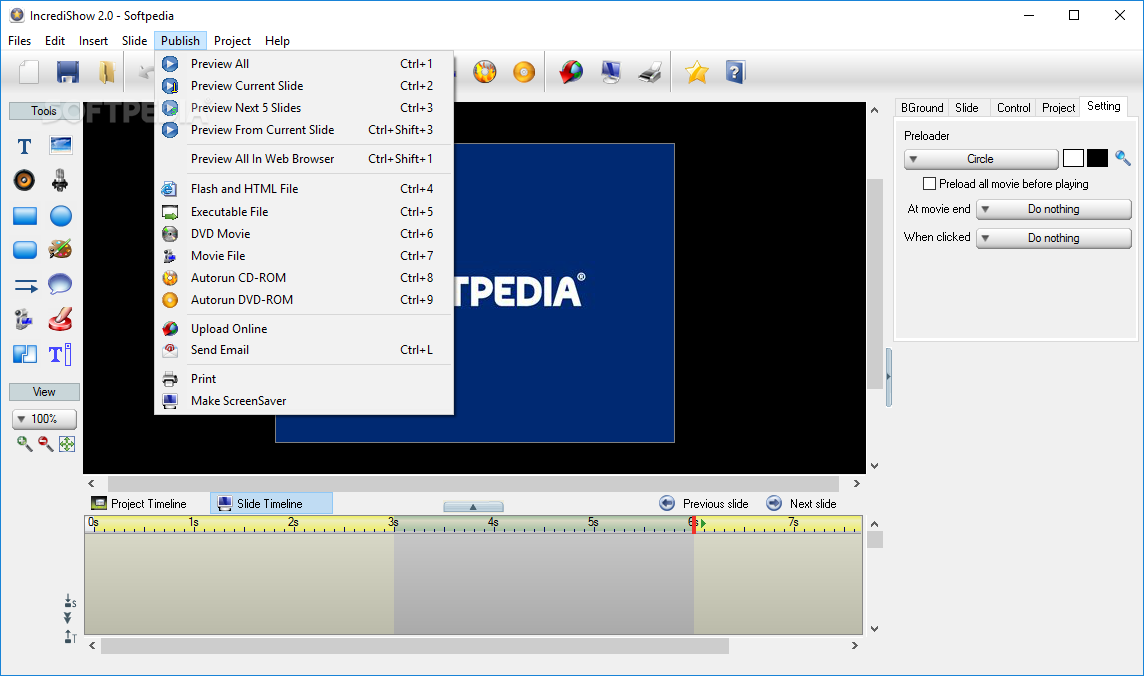
Task: Switch to the BGround tab
Action: pyautogui.click(x=922, y=107)
